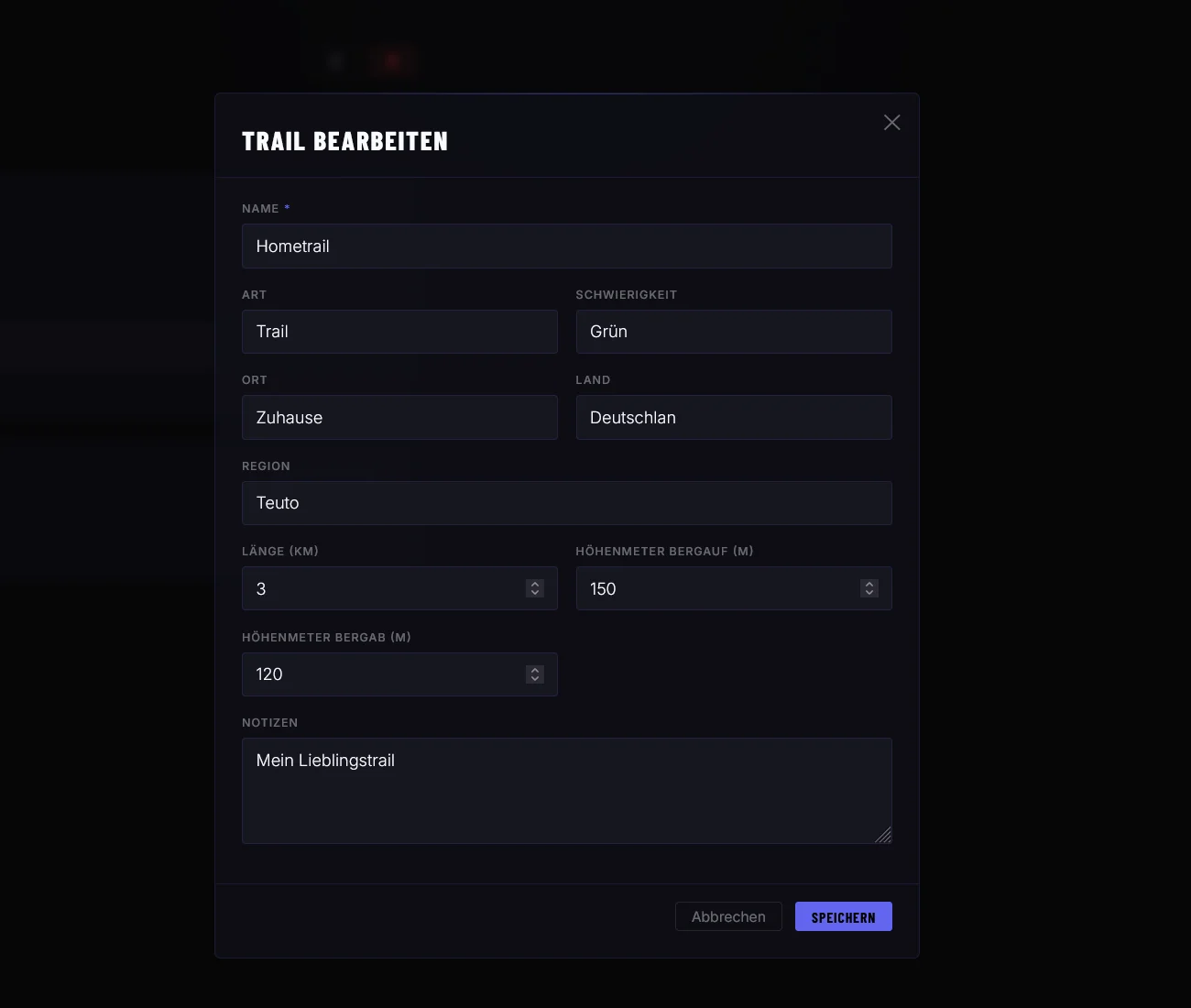Click the lower arrow of the Länge stepper
The height and width of the screenshot is (1008, 1191).
[x=534, y=593]
